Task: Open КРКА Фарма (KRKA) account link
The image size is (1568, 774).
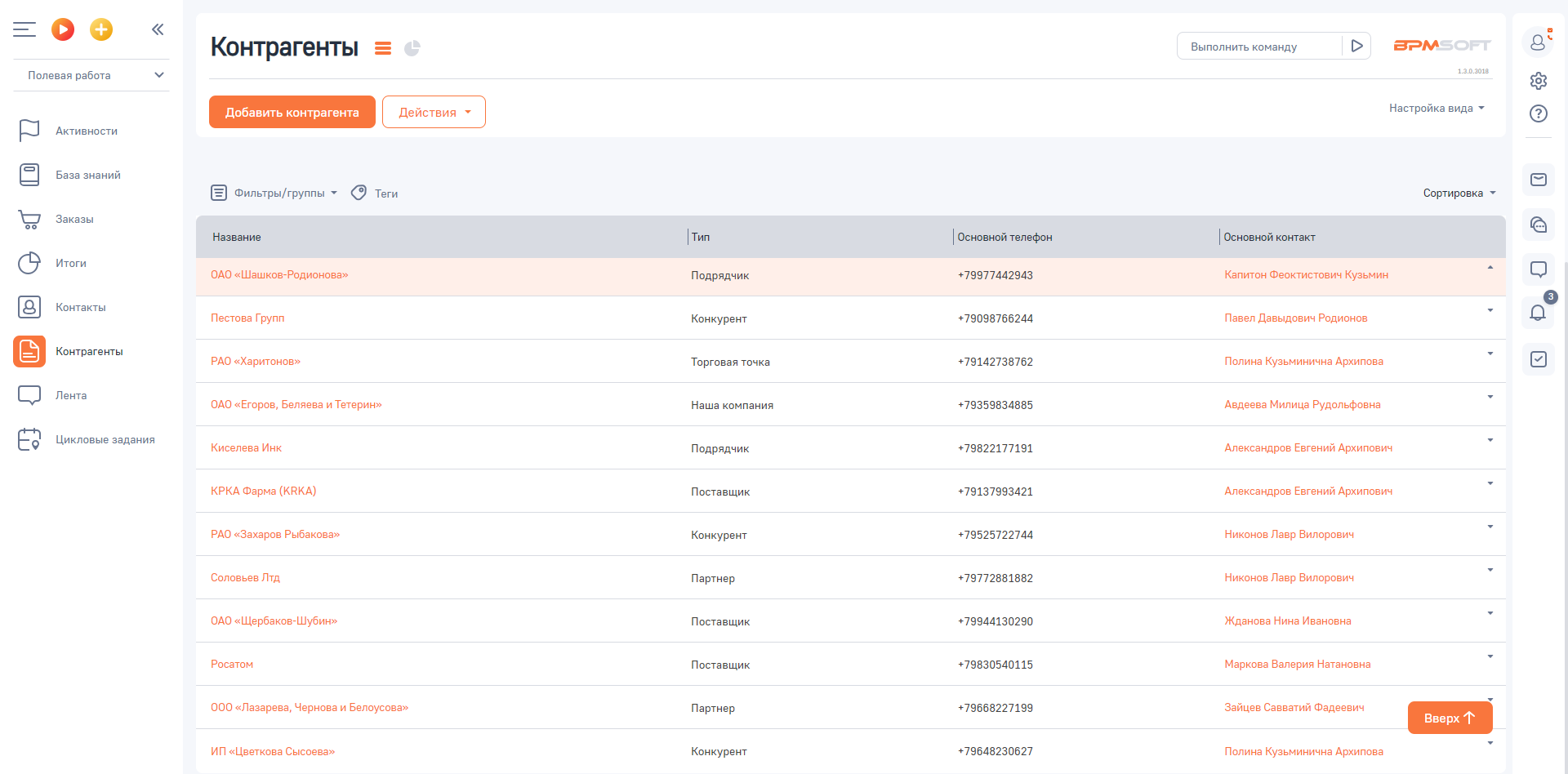Action: pyautogui.click(x=263, y=491)
